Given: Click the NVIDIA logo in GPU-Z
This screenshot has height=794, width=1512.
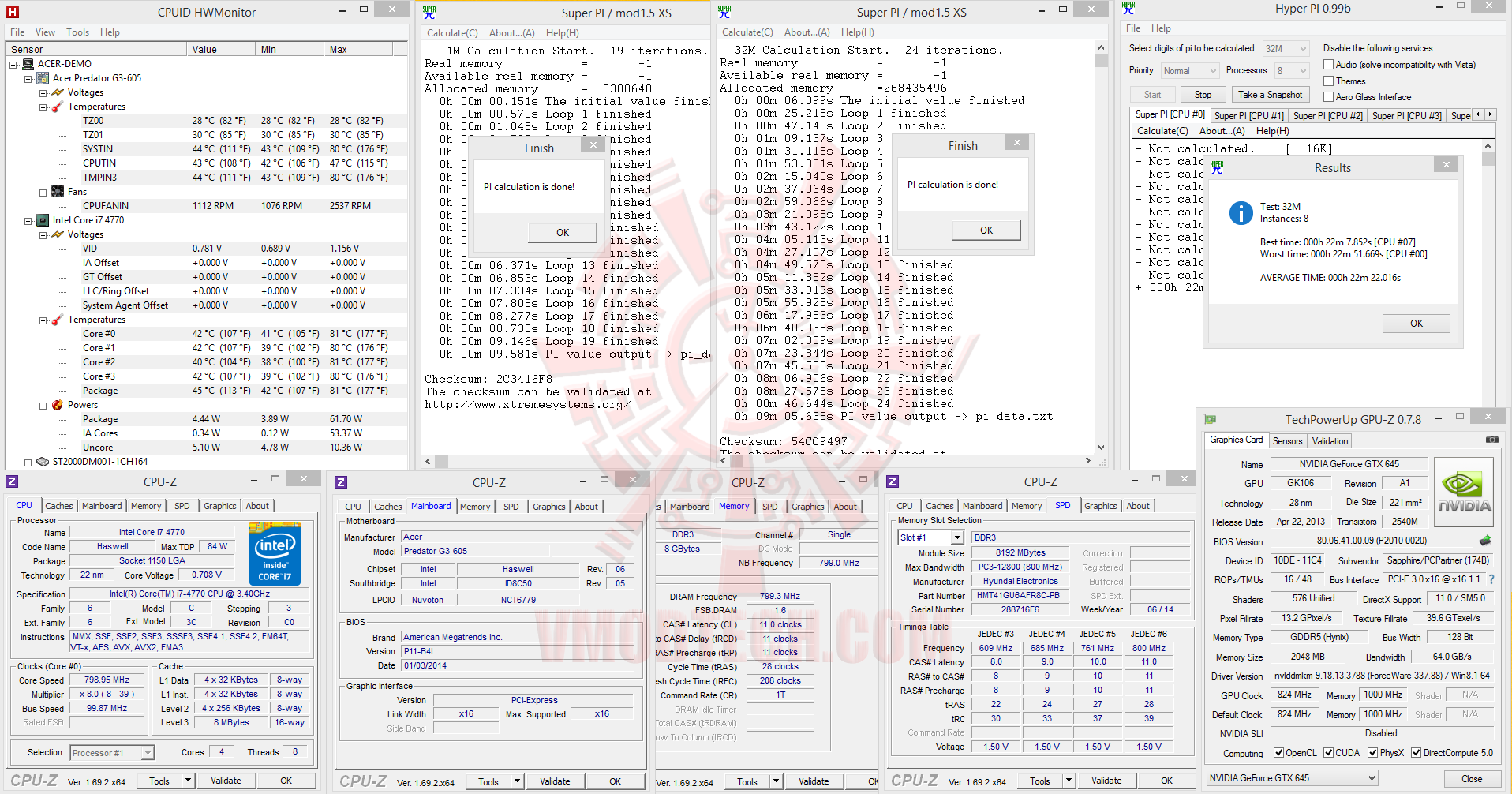Looking at the screenshot, I should (1465, 493).
